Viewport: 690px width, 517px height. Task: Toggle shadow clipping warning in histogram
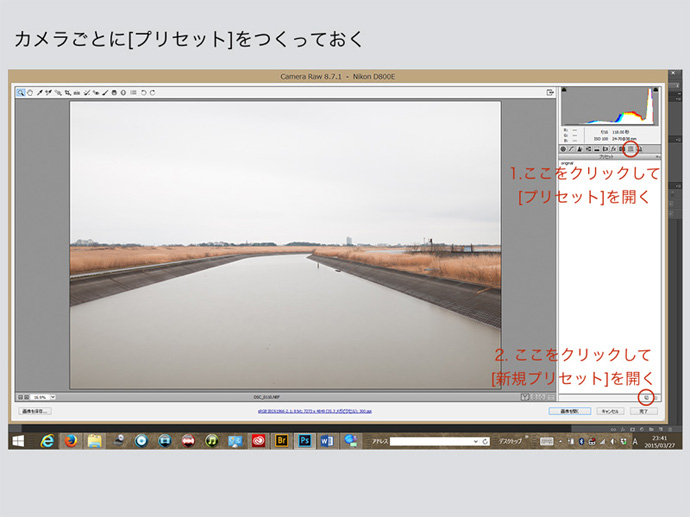pos(564,90)
